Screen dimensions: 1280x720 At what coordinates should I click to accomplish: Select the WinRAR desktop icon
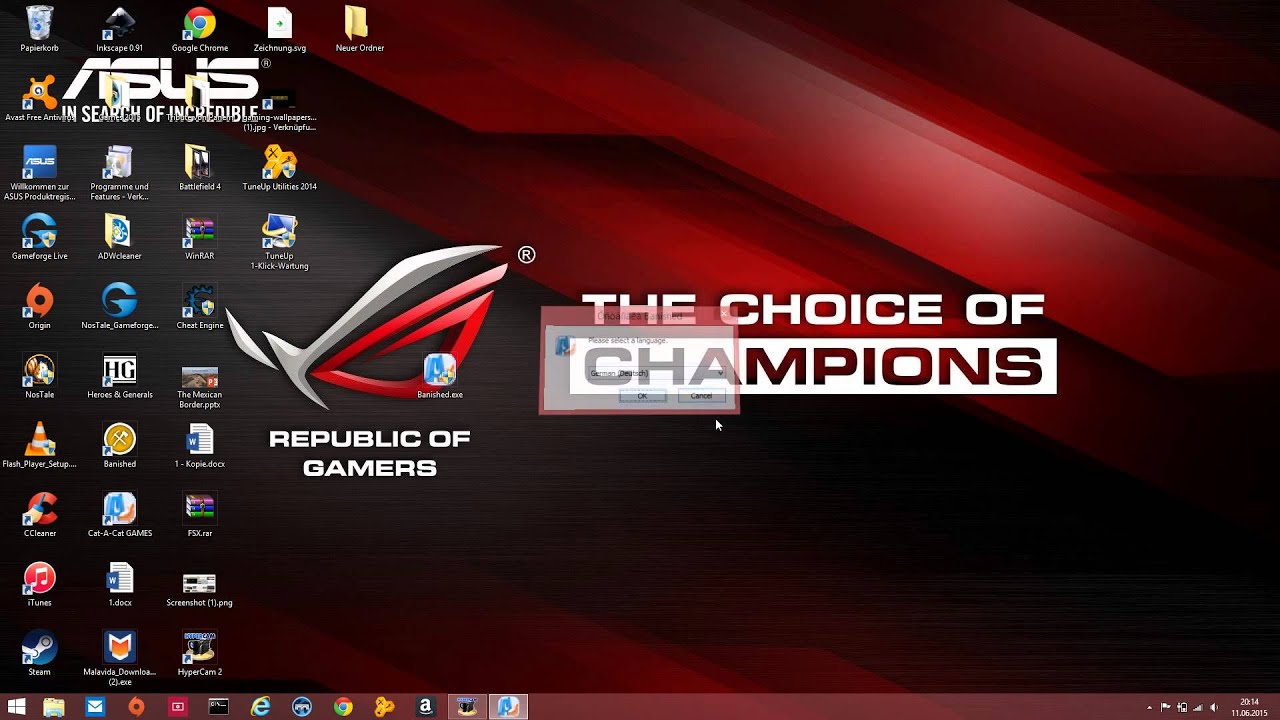(x=200, y=237)
